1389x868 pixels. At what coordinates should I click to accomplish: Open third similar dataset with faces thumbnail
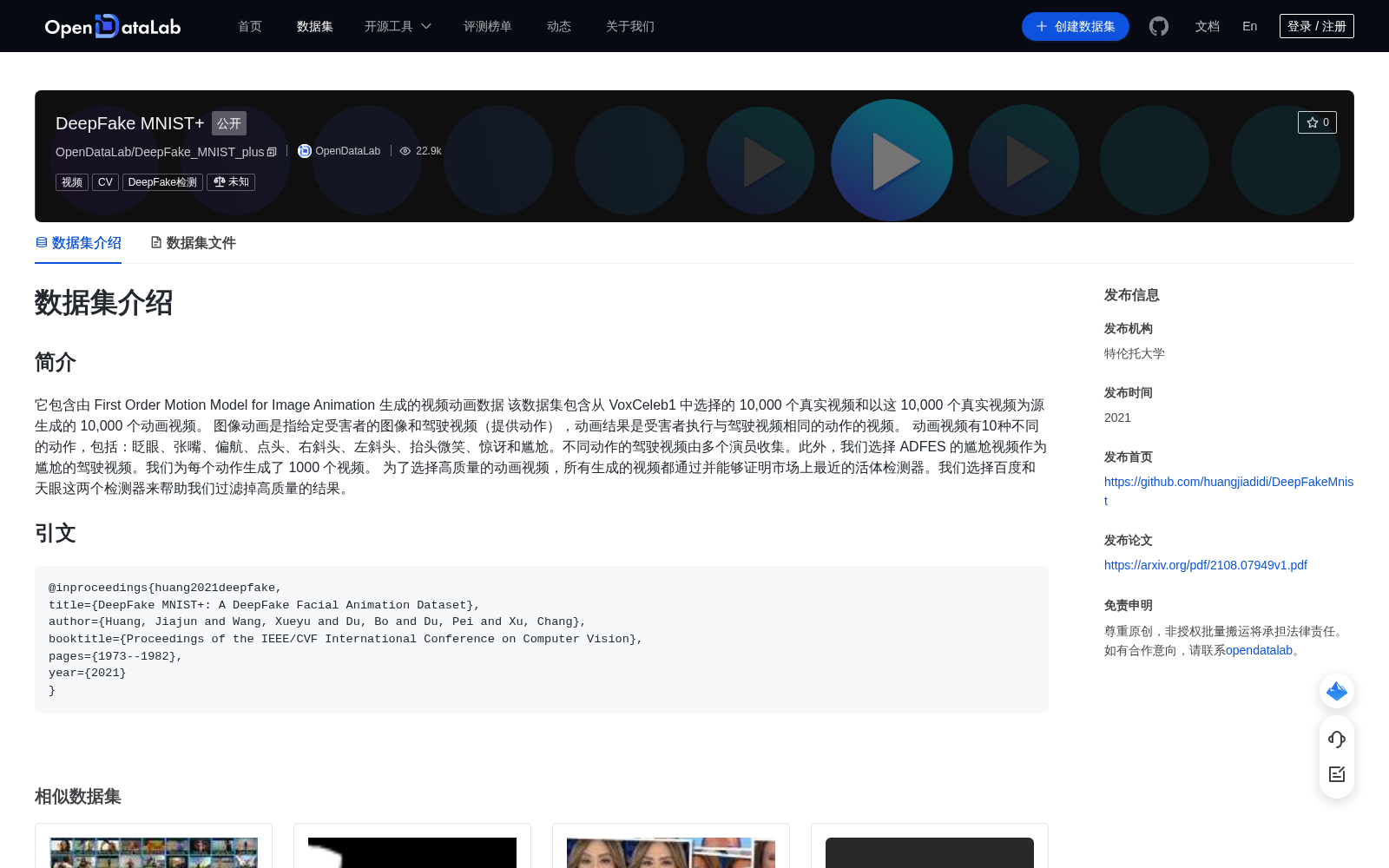coord(671,852)
